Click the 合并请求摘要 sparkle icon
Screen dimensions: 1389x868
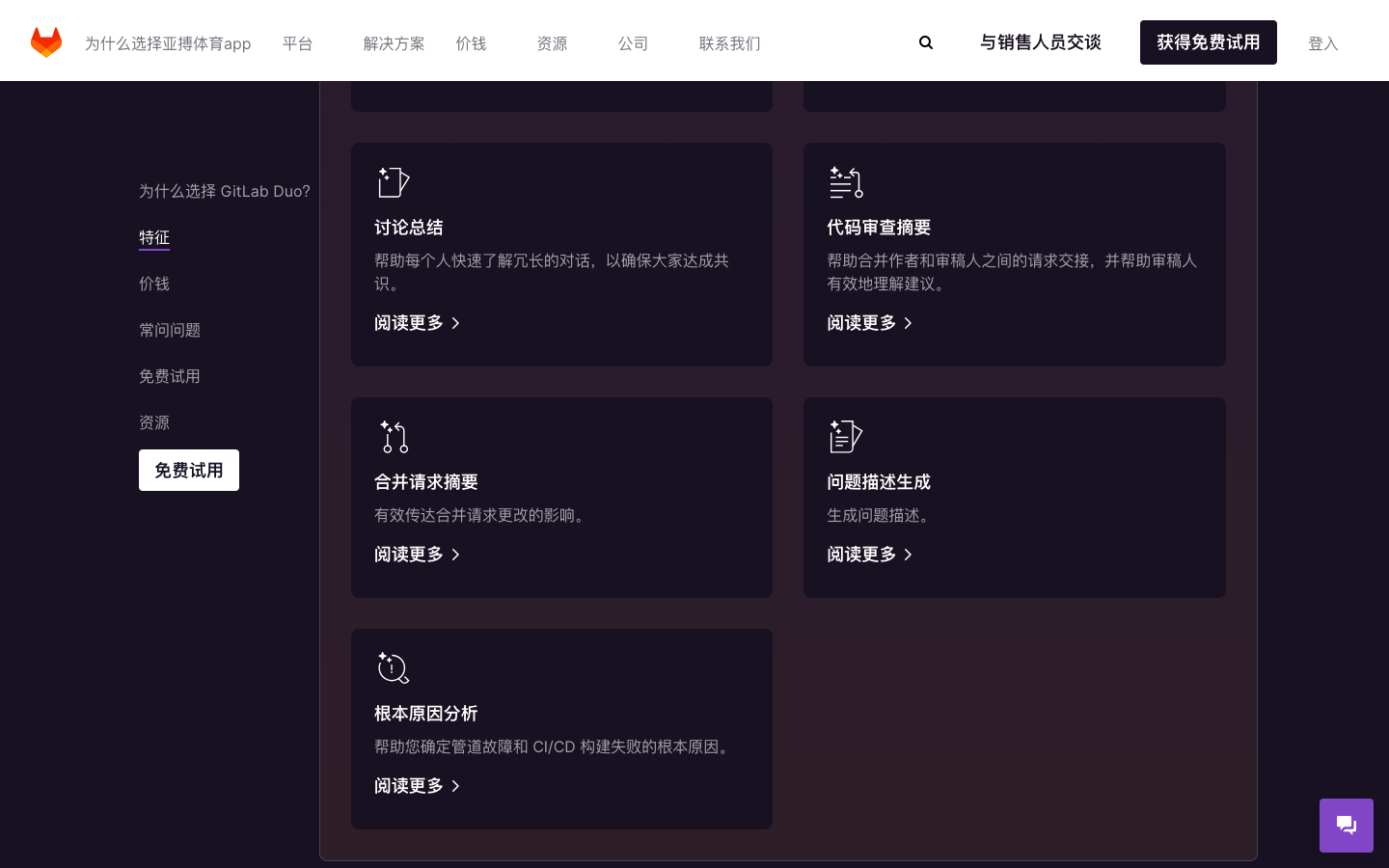[394, 437]
